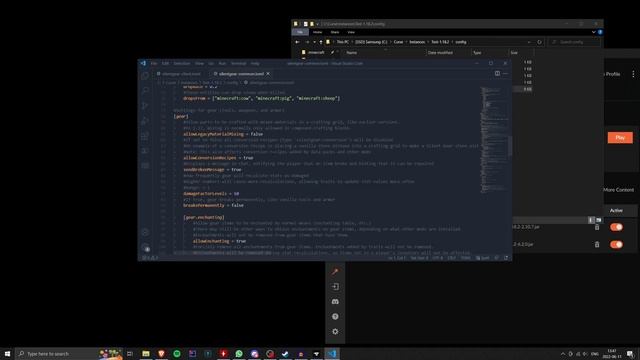640x360 pixels.
Task: Open File Explorer help icon
Action: [600, 32]
